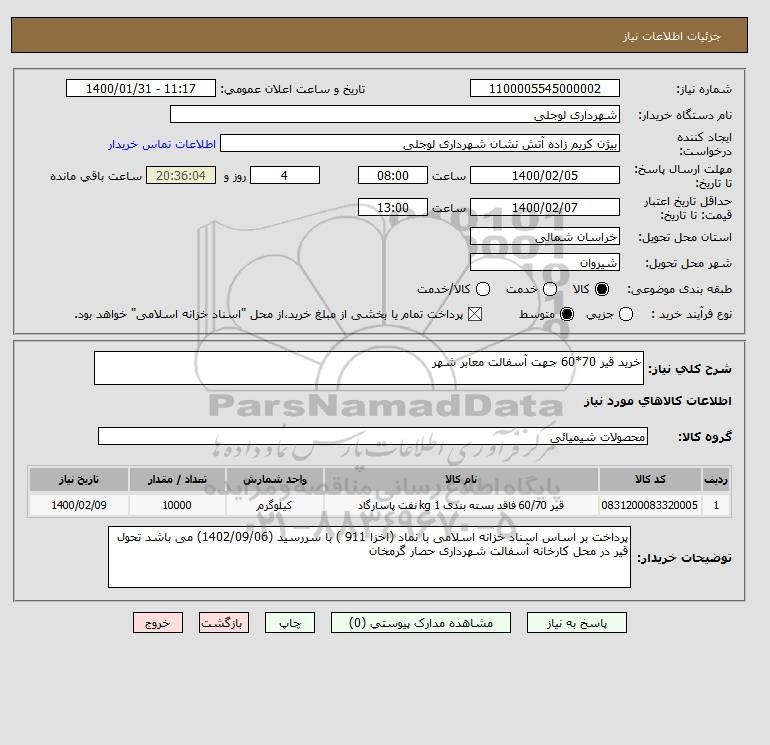Select جزیی purchase type radio
This screenshot has width=770, height=745.
click(626, 314)
